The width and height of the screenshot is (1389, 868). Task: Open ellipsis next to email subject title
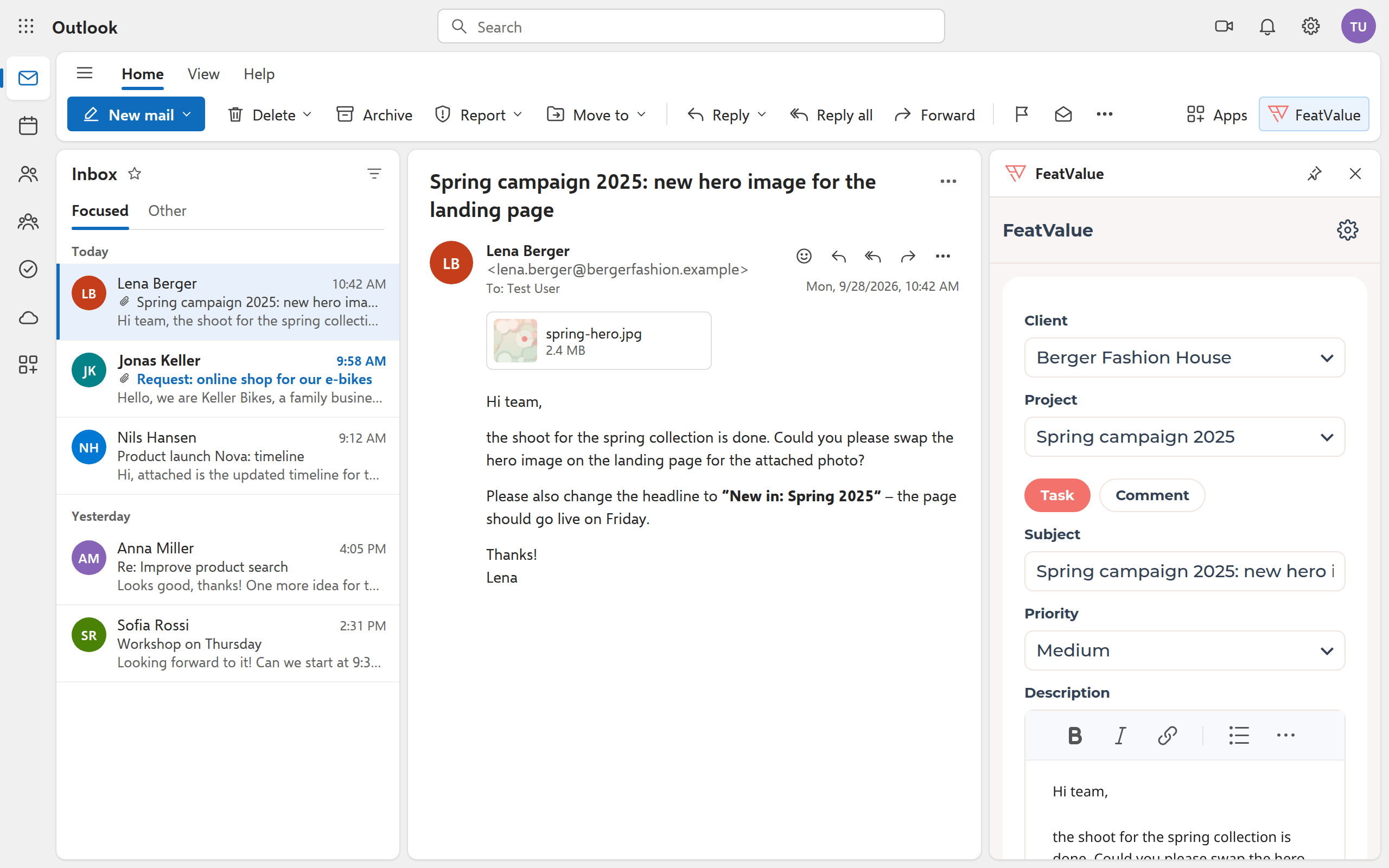tap(948, 181)
